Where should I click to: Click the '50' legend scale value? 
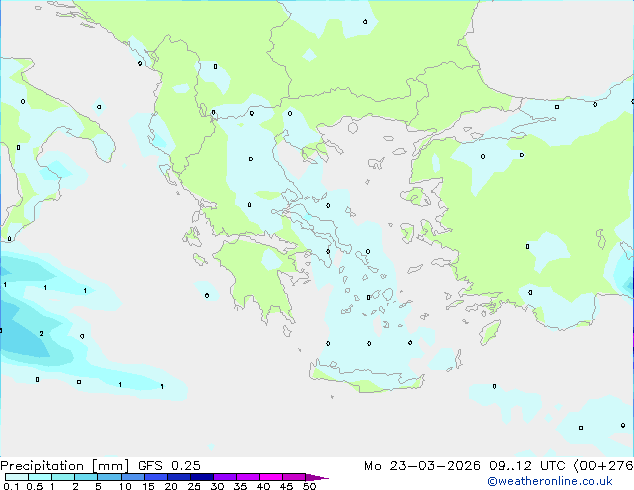[x=310, y=486]
